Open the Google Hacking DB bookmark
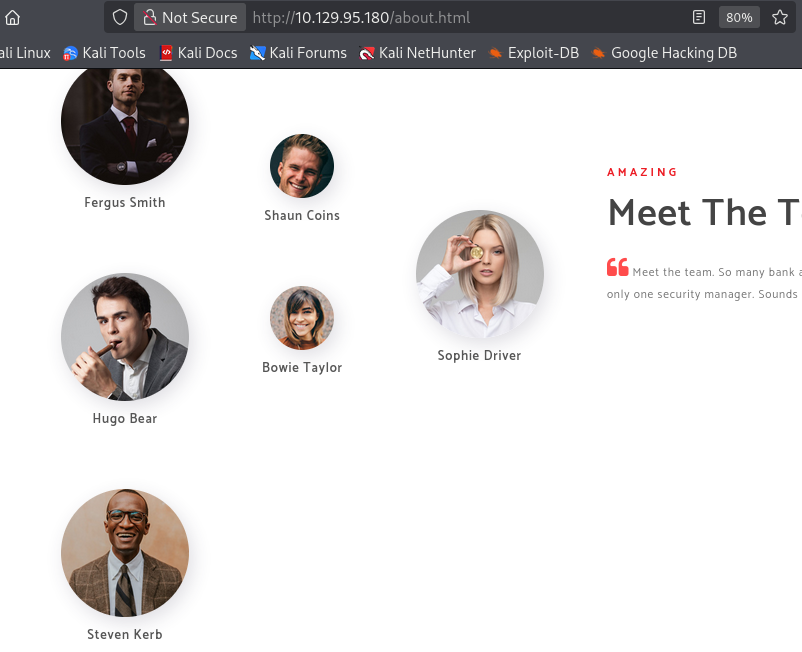 (664, 53)
